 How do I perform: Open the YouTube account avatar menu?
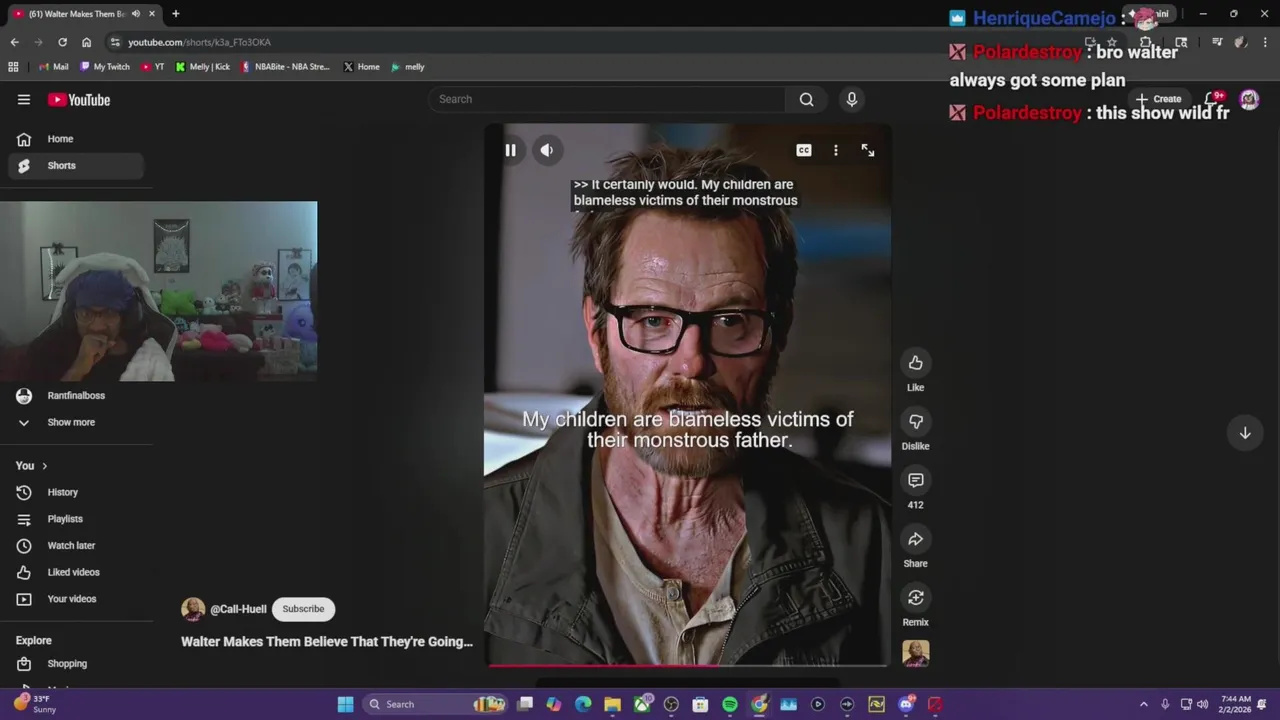(x=1249, y=99)
